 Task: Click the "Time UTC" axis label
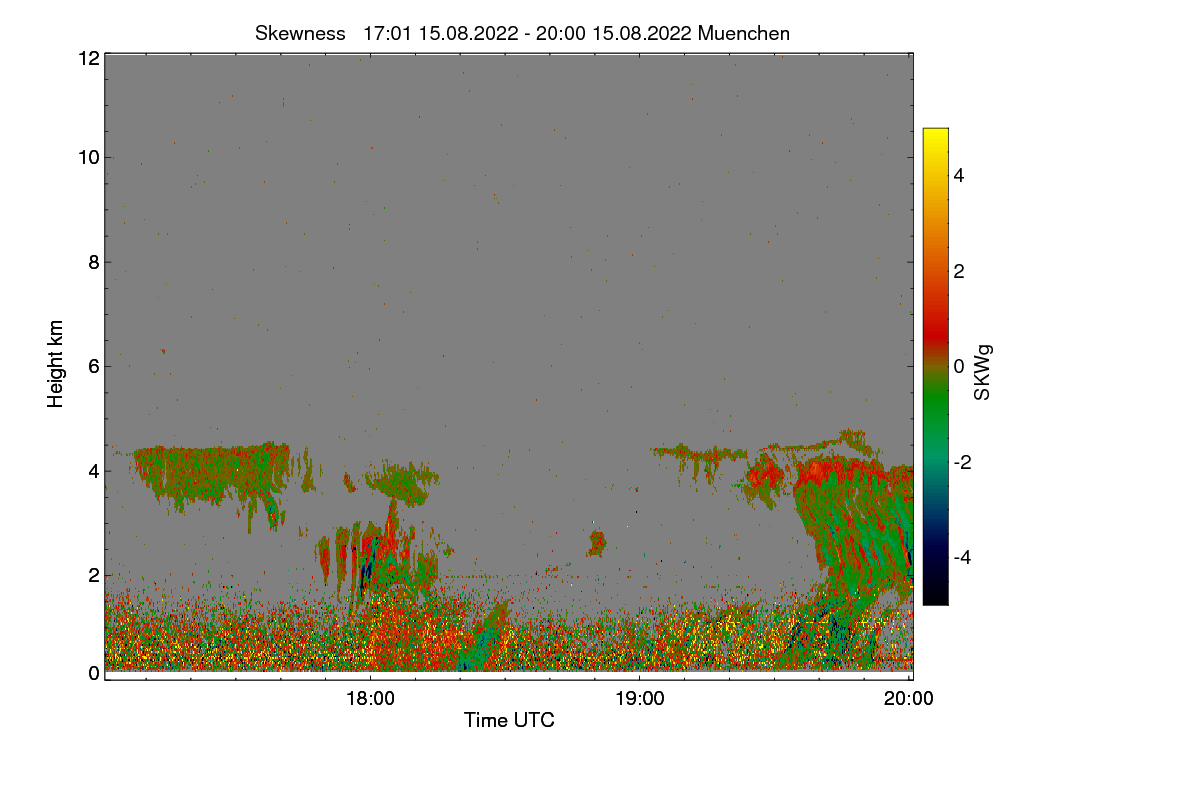(509, 720)
